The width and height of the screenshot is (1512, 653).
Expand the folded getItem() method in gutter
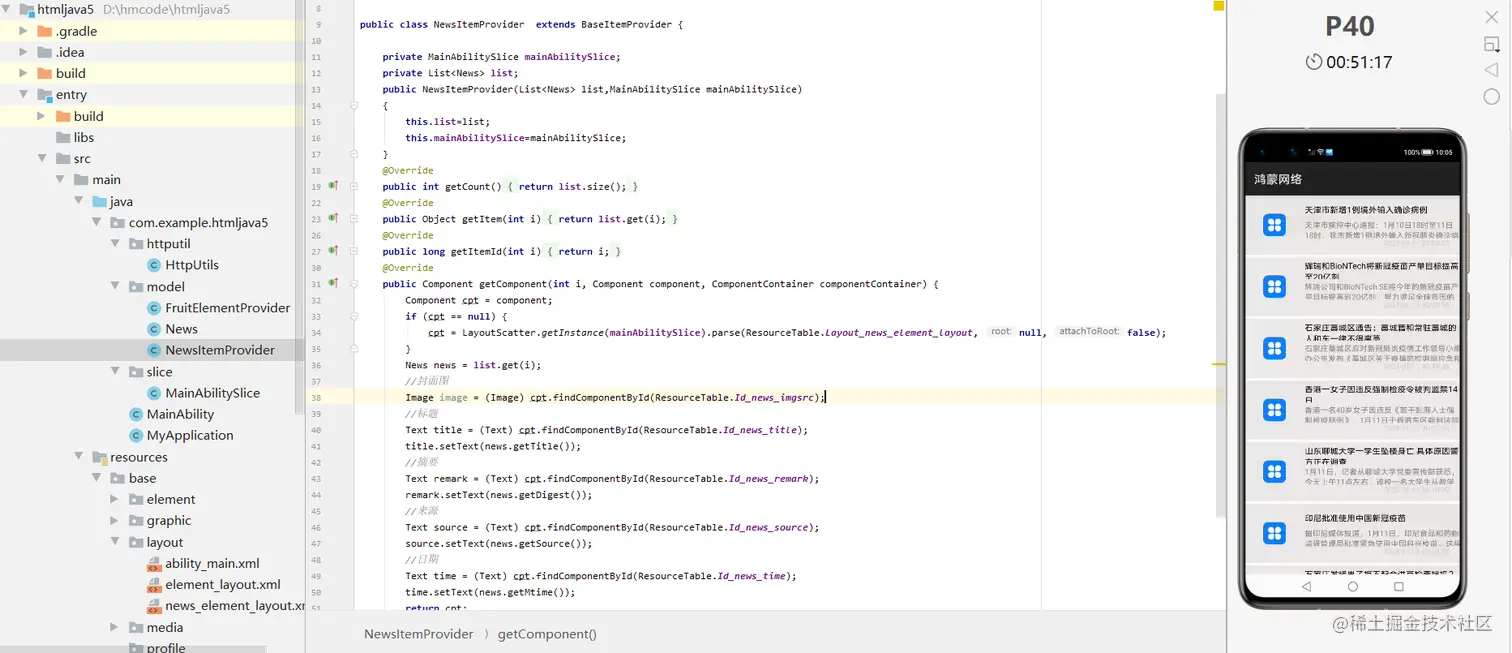(353, 218)
